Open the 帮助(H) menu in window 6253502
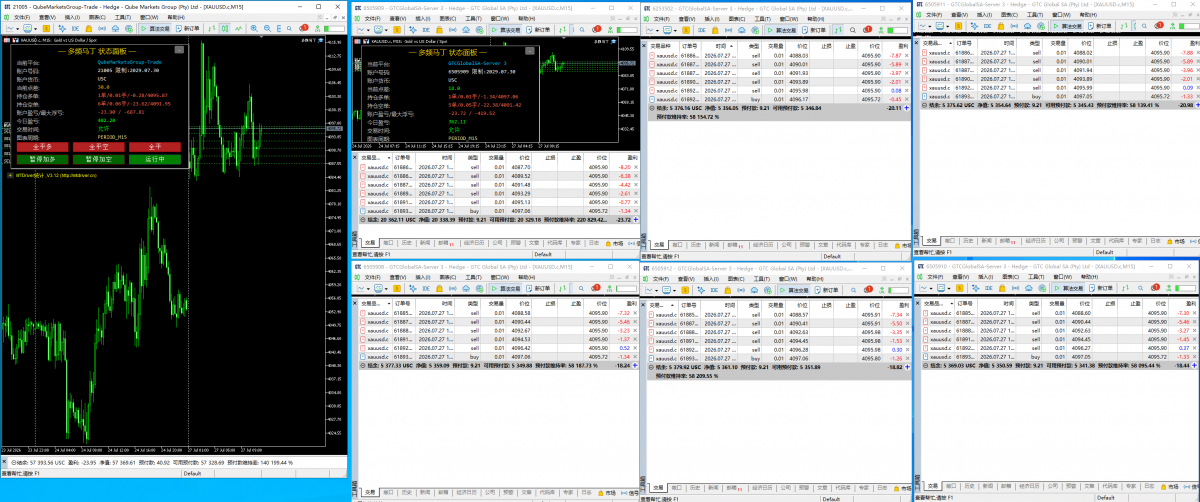This screenshot has height=502, width=1200. pyautogui.click(x=816, y=19)
